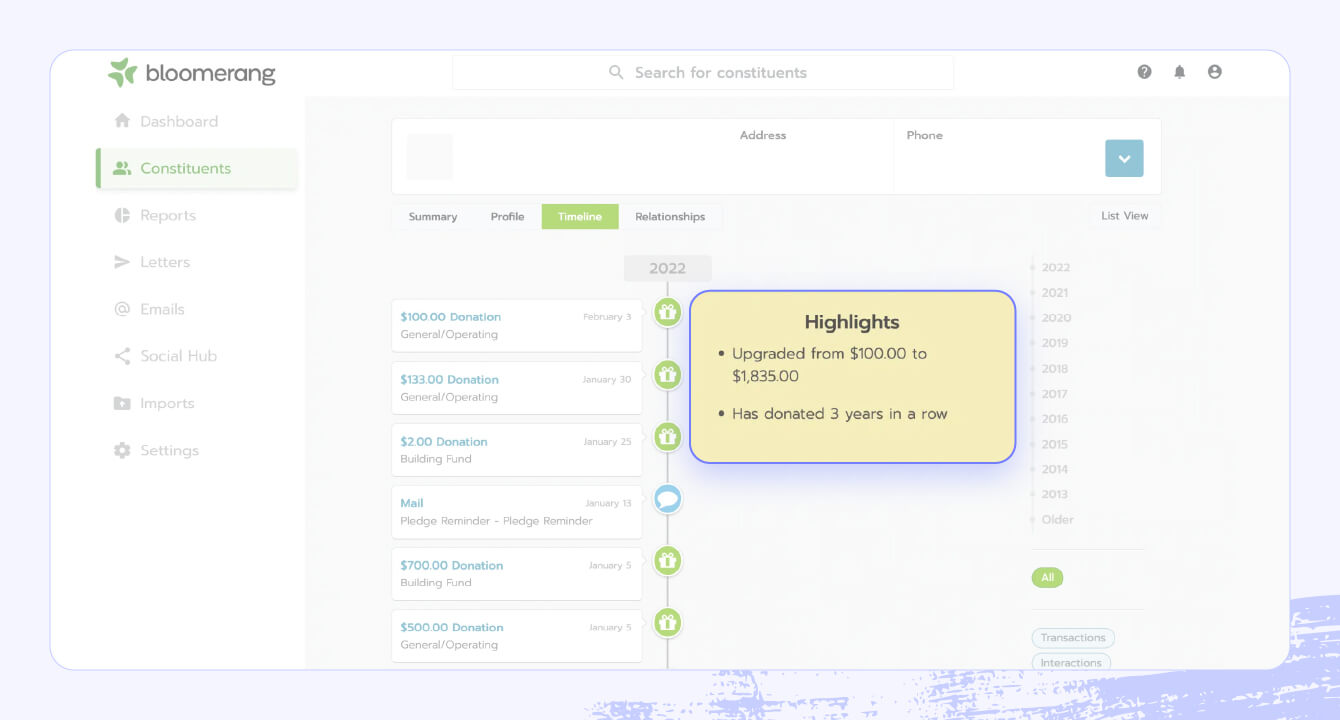1340x720 pixels.
Task: Select the All filter pill
Action: pos(1047,577)
